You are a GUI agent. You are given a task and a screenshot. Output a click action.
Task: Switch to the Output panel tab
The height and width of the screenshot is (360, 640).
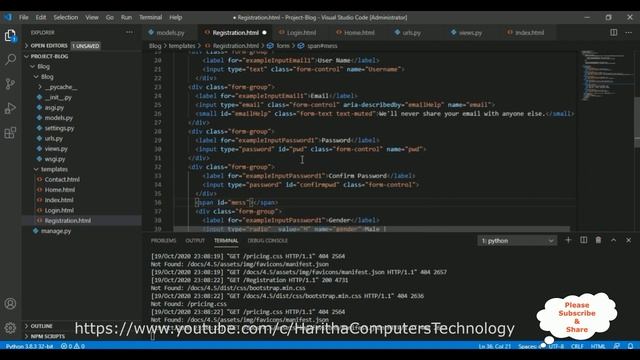tap(195, 241)
